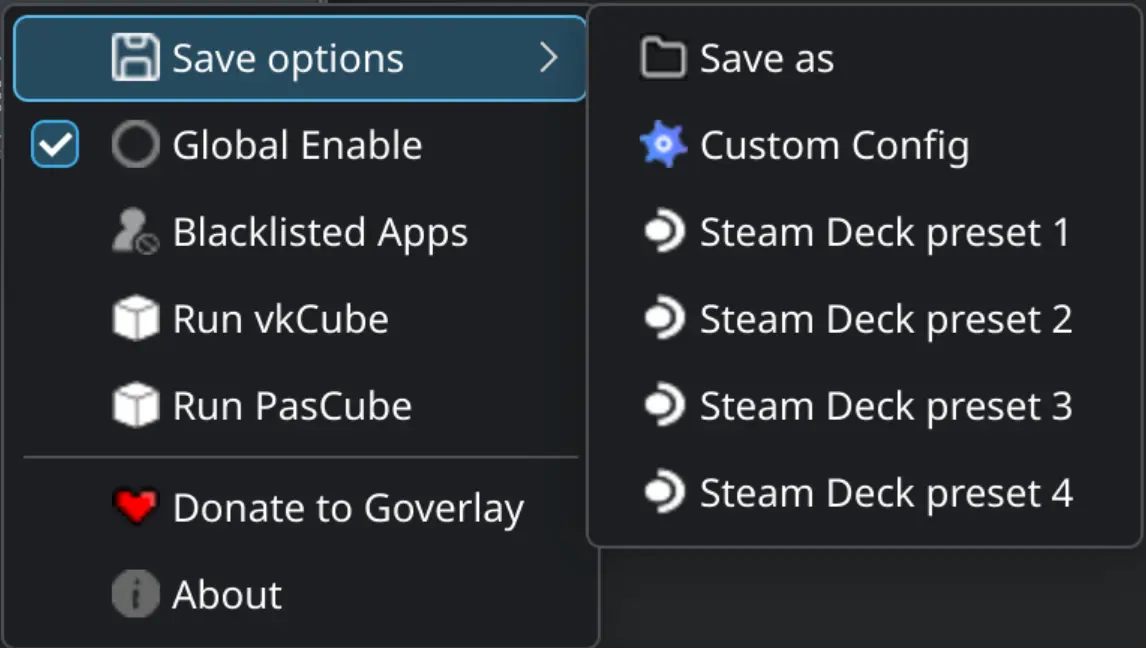Open the Save options menu entry
The image size is (1146, 648).
pos(288,58)
